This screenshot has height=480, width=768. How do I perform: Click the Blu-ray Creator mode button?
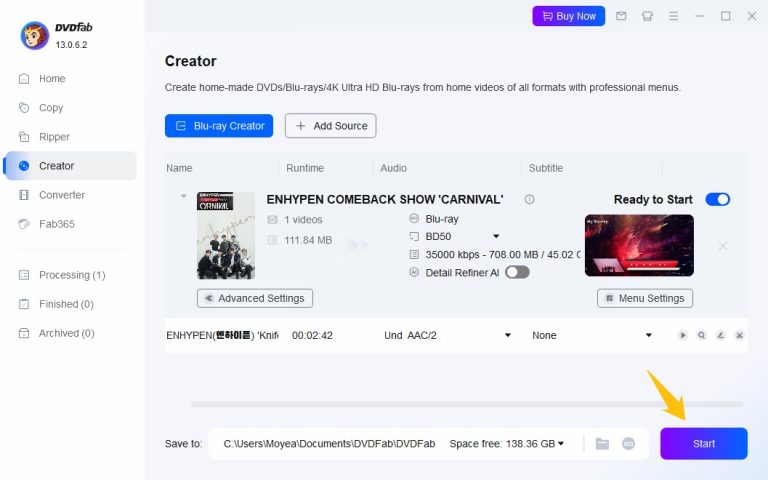[x=219, y=126]
